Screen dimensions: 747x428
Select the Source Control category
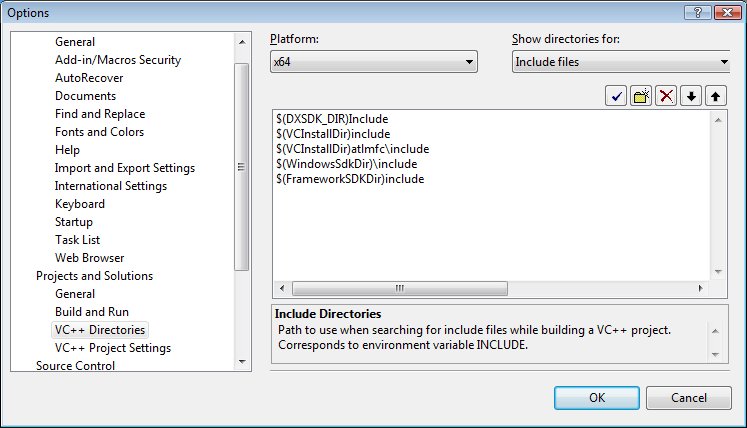click(x=75, y=366)
